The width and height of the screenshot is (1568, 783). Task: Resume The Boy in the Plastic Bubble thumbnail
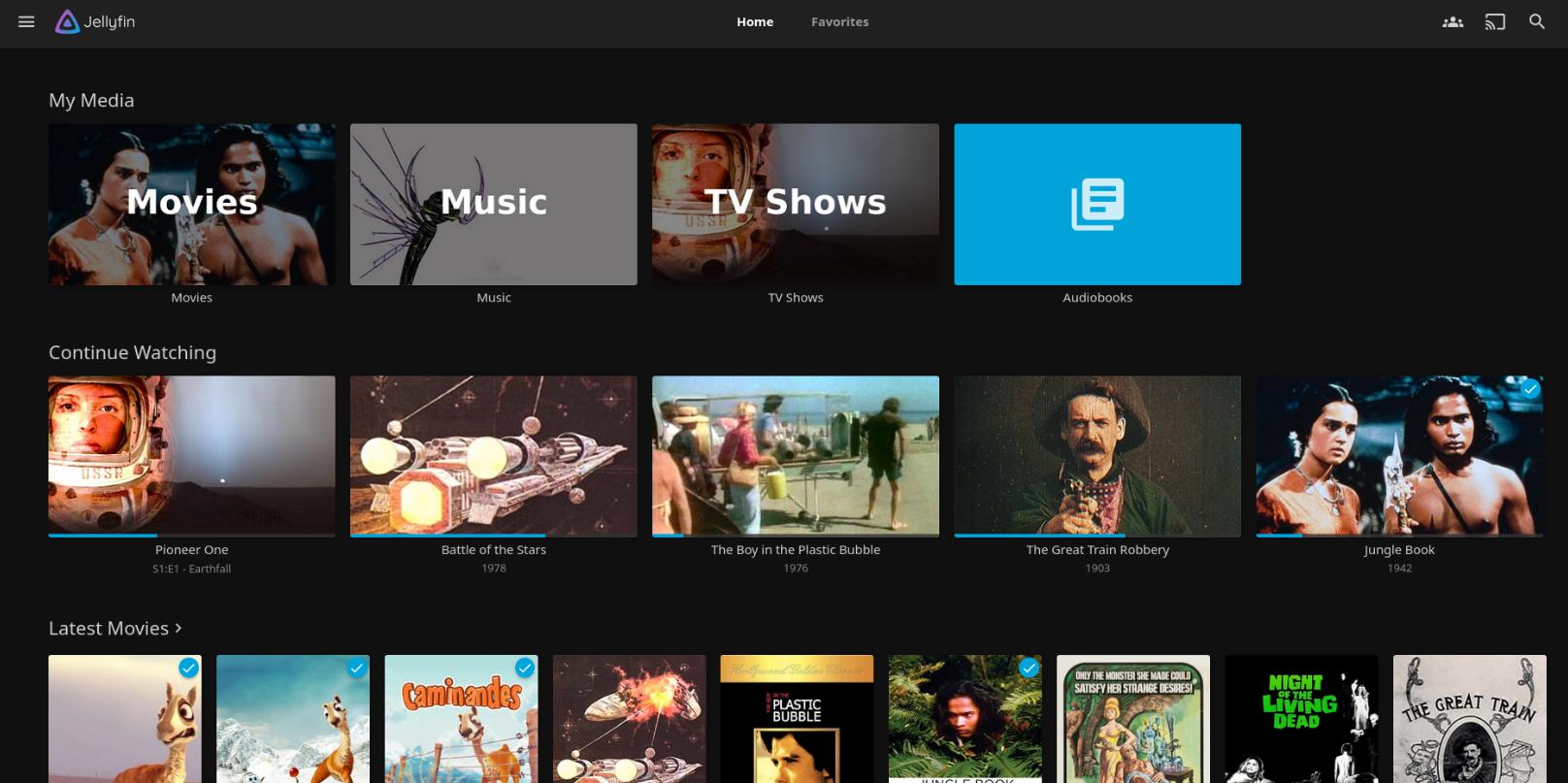[x=796, y=456]
